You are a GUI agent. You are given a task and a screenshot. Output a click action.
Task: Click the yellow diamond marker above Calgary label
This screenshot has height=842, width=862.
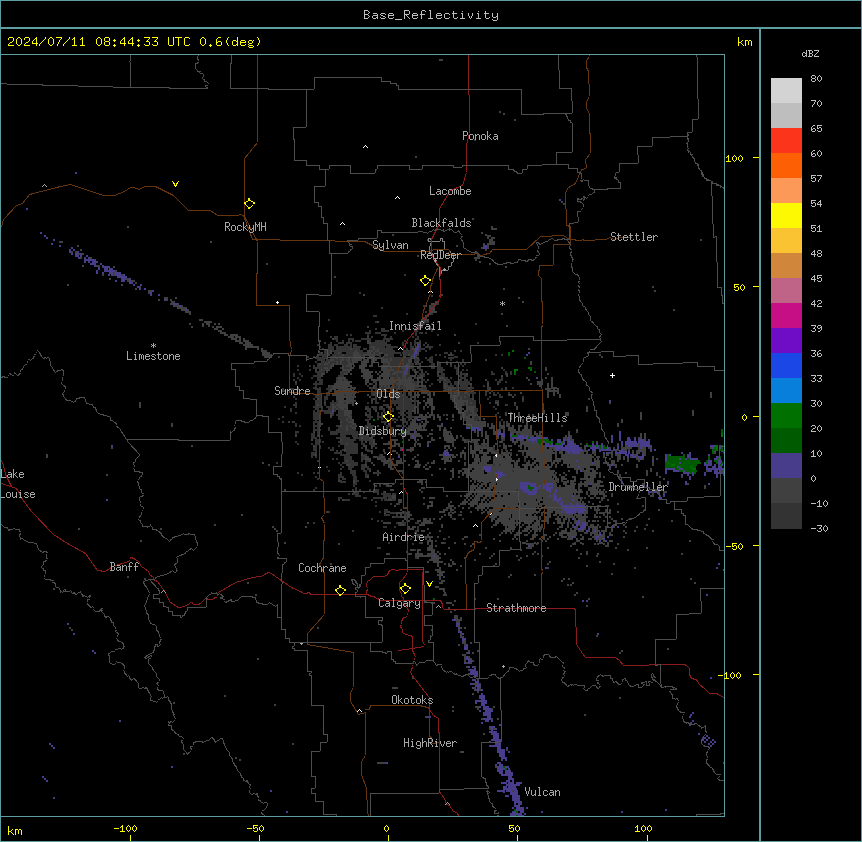[x=405, y=589]
